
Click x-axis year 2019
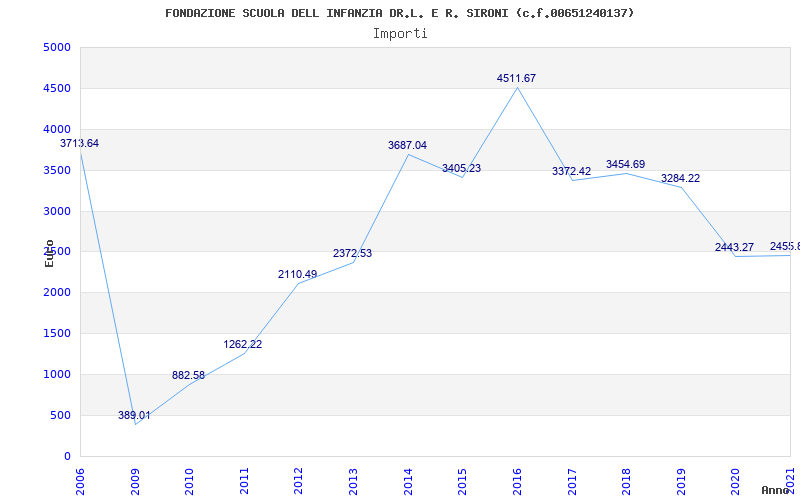[681, 482]
